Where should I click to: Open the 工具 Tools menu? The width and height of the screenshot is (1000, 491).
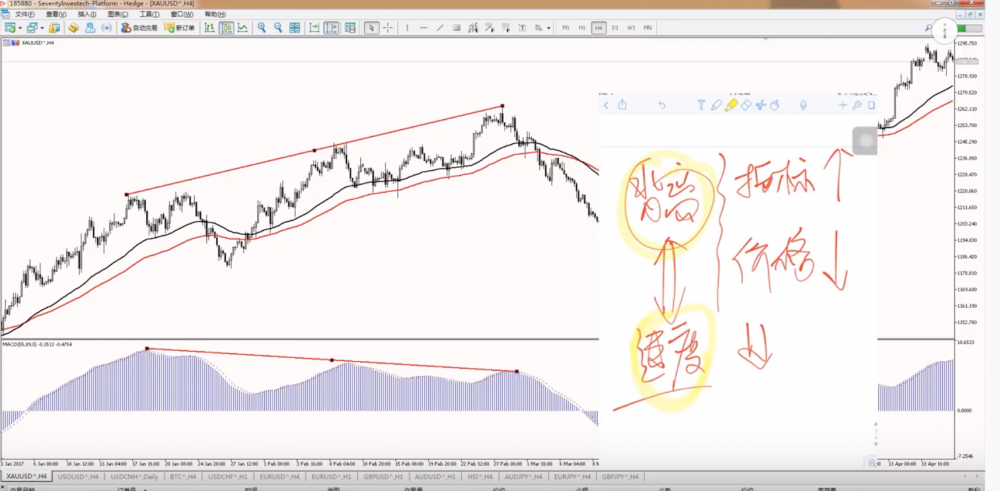coord(149,14)
